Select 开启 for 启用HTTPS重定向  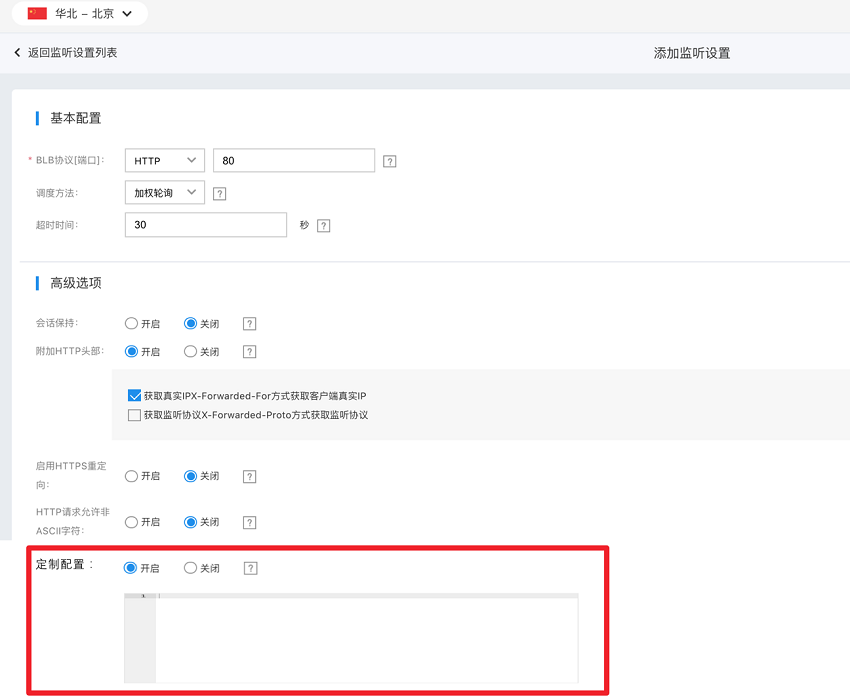131,476
